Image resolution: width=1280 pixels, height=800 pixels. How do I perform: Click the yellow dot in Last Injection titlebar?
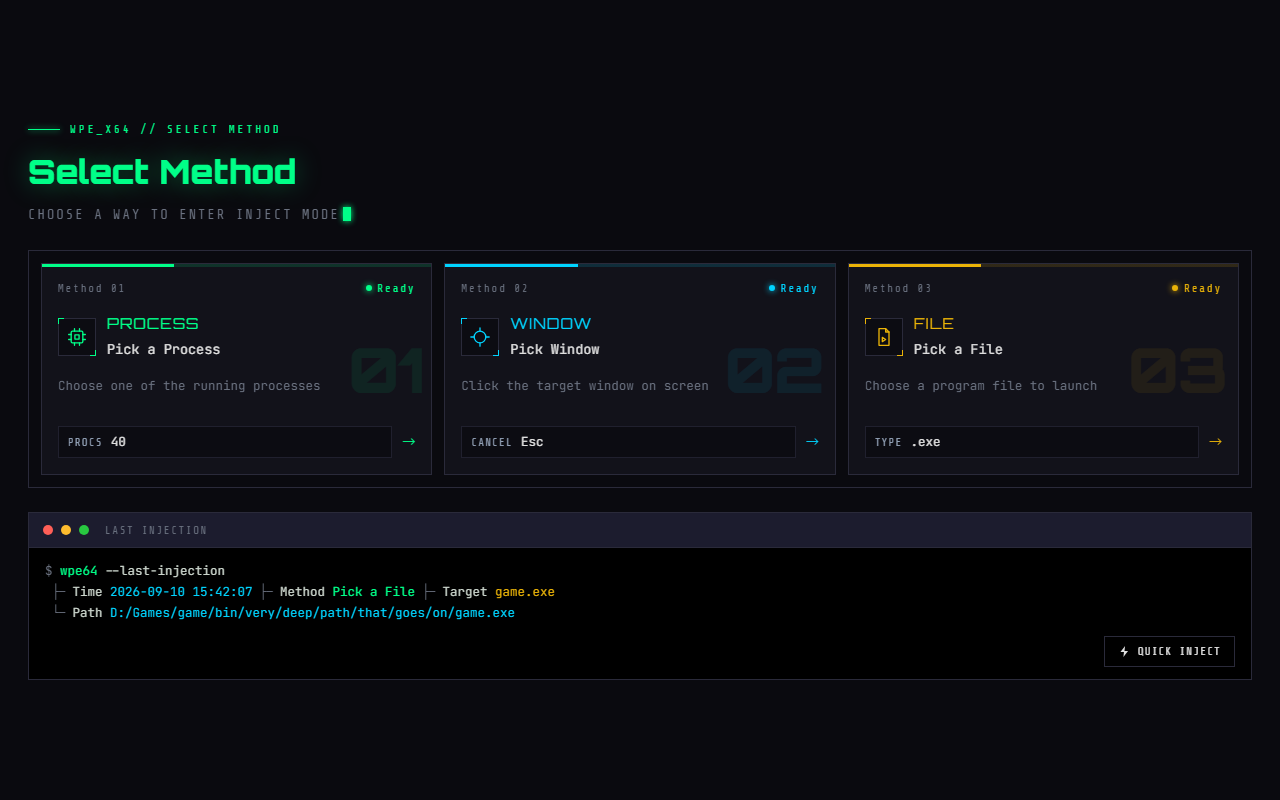(66, 530)
